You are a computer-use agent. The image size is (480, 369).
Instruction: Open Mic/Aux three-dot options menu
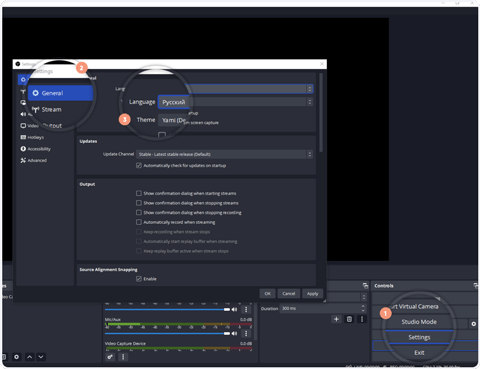(246, 333)
